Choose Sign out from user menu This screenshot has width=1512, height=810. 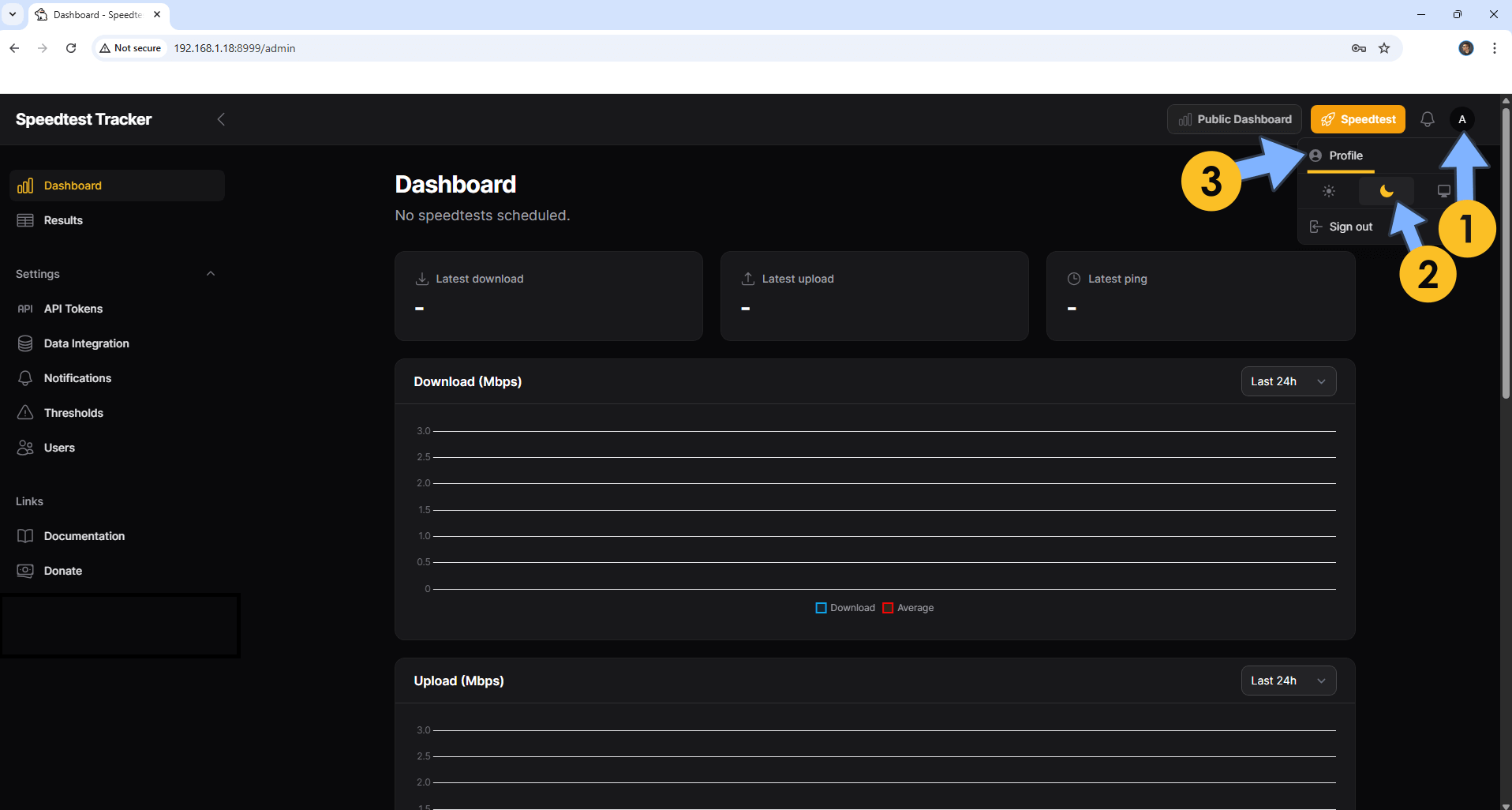(1349, 227)
